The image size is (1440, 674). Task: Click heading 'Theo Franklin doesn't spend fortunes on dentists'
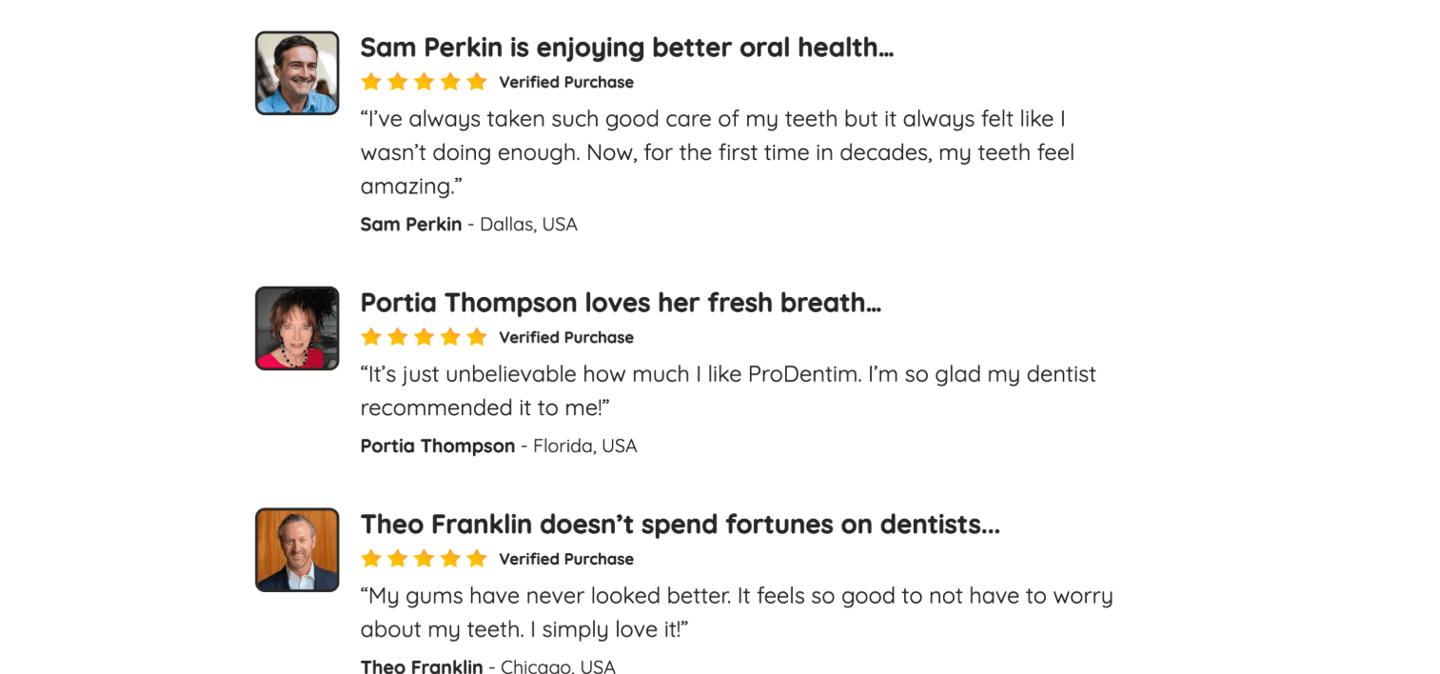(680, 524)
